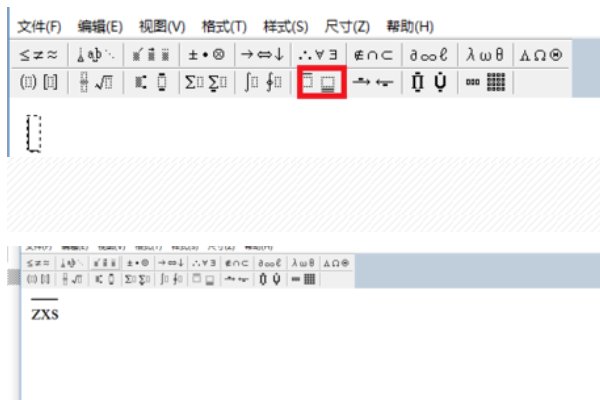Click the overlined ZXS equation text
The width and height of the screenshot is (600, 400).
(x=45, y=310)
